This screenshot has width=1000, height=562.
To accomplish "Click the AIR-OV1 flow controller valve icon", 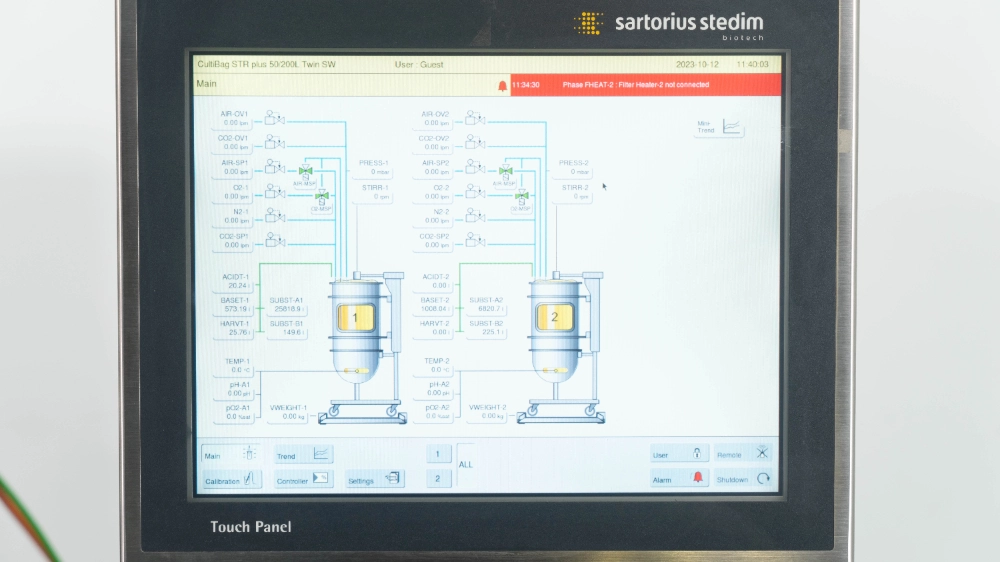I will click(x=273, y=118).
